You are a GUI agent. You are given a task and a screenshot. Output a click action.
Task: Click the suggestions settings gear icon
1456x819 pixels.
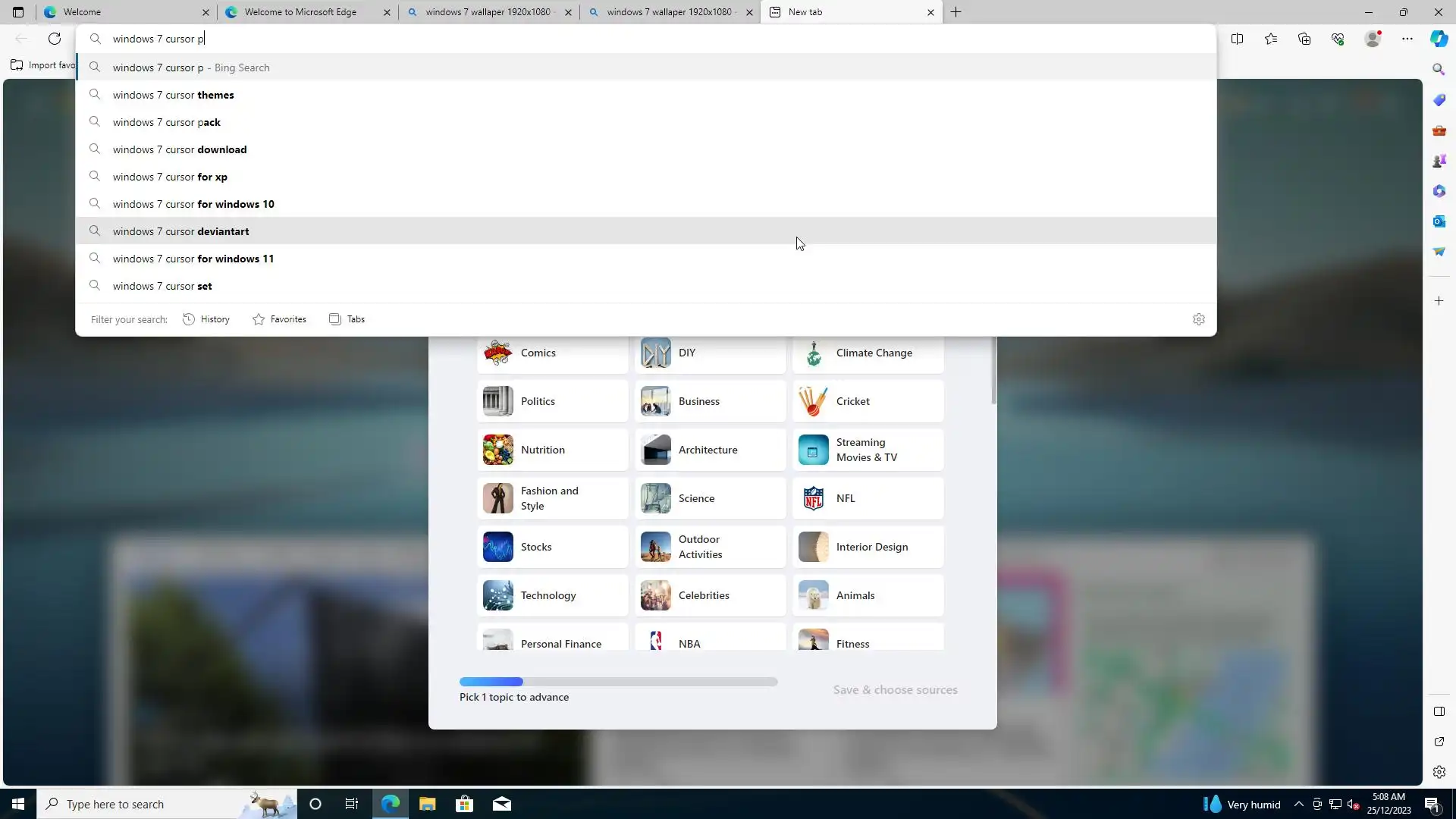pyautogui.click(x=1198, y=319)
